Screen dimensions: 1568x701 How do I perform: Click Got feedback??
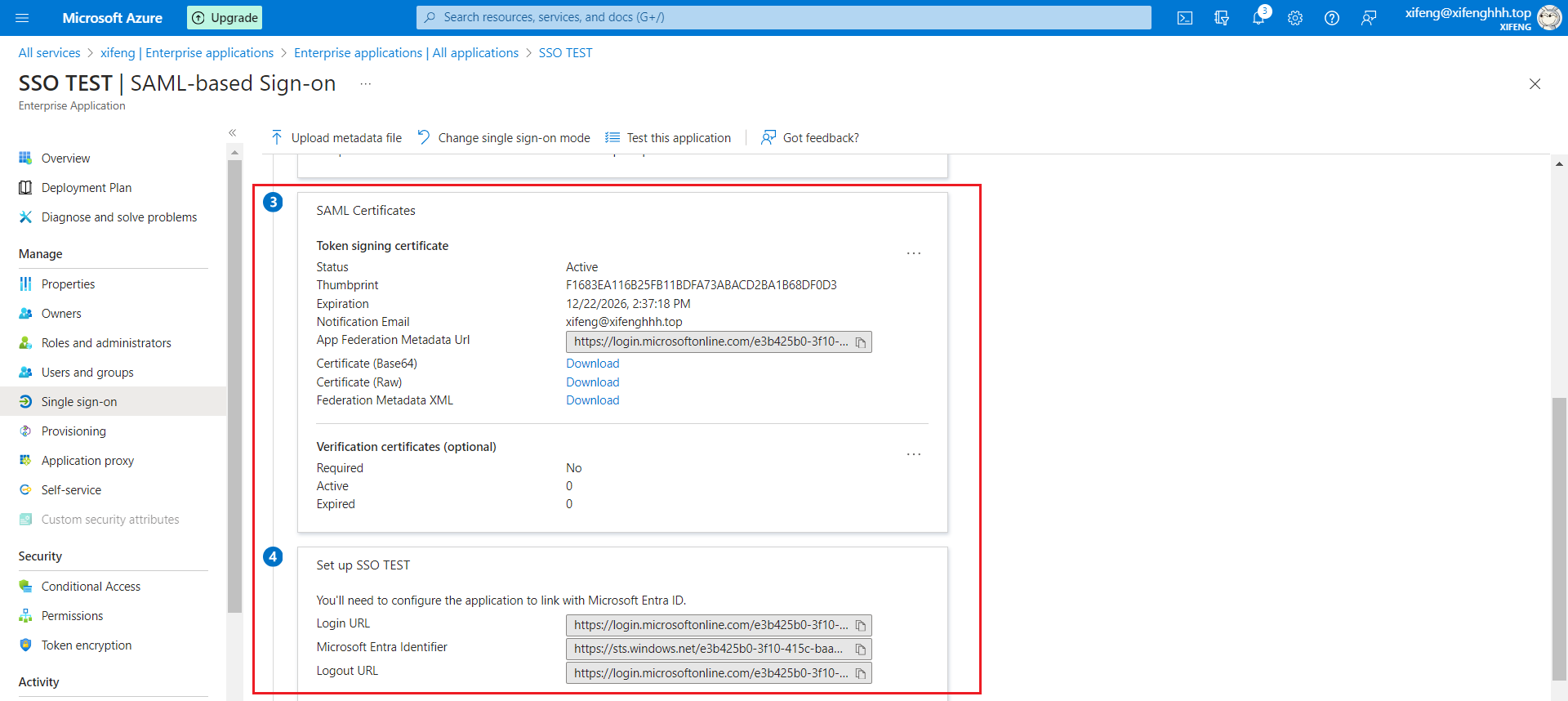[810, 137]
